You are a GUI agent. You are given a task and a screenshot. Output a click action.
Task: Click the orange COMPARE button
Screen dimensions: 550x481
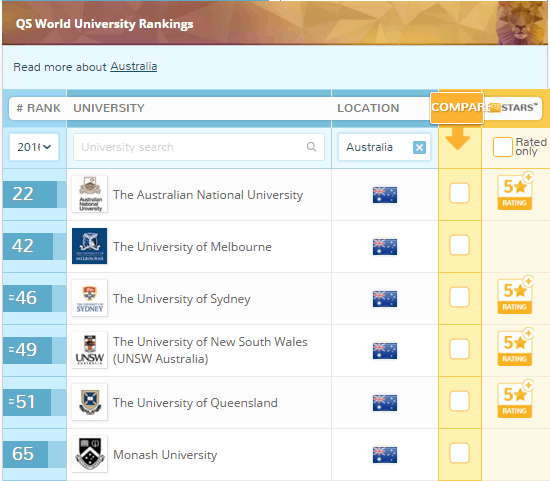[457, 107]
